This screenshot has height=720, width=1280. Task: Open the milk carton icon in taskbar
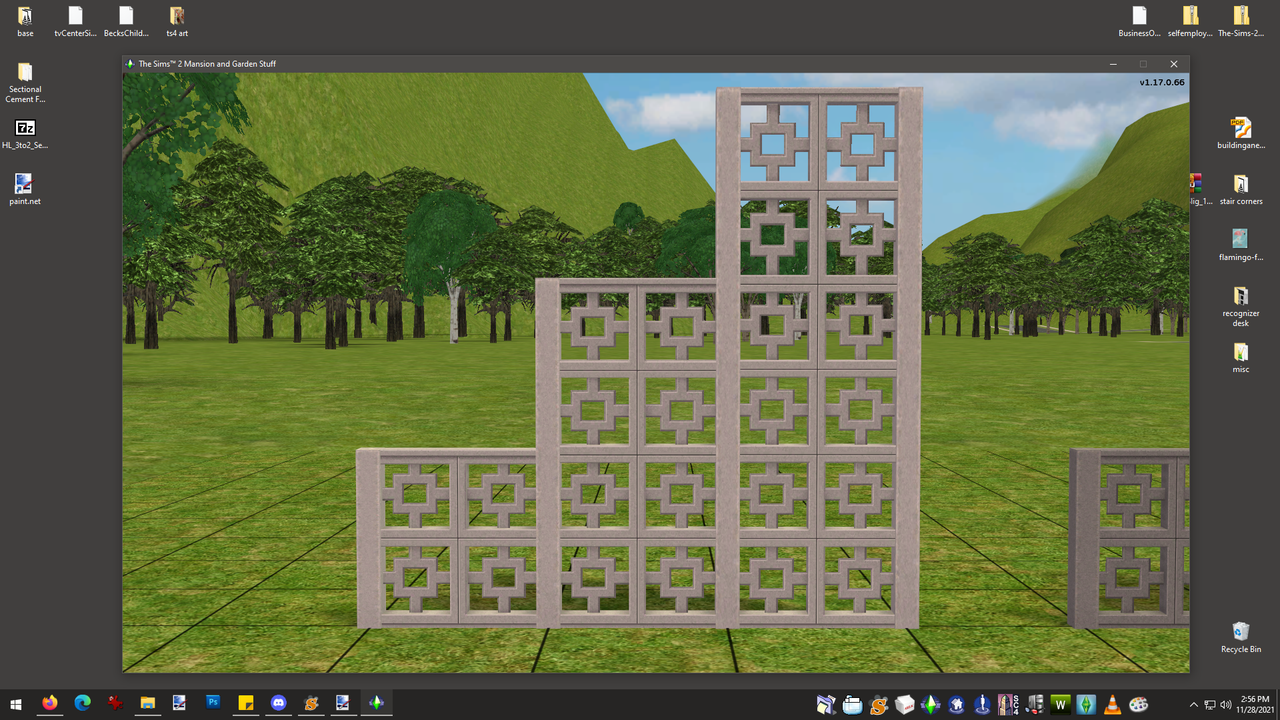[905, 704]
